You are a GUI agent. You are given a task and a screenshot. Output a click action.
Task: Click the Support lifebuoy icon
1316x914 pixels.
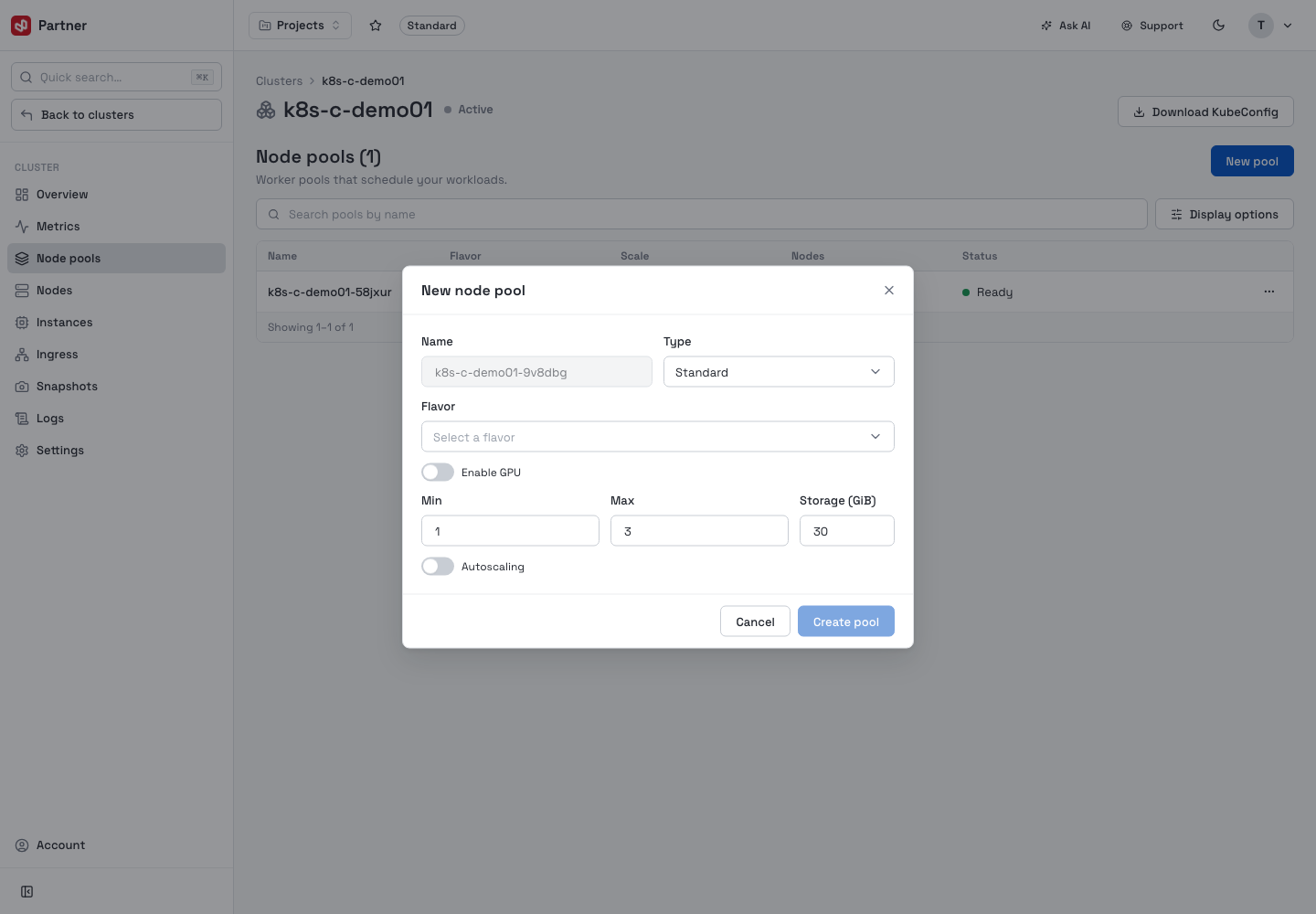(1127, 26)
